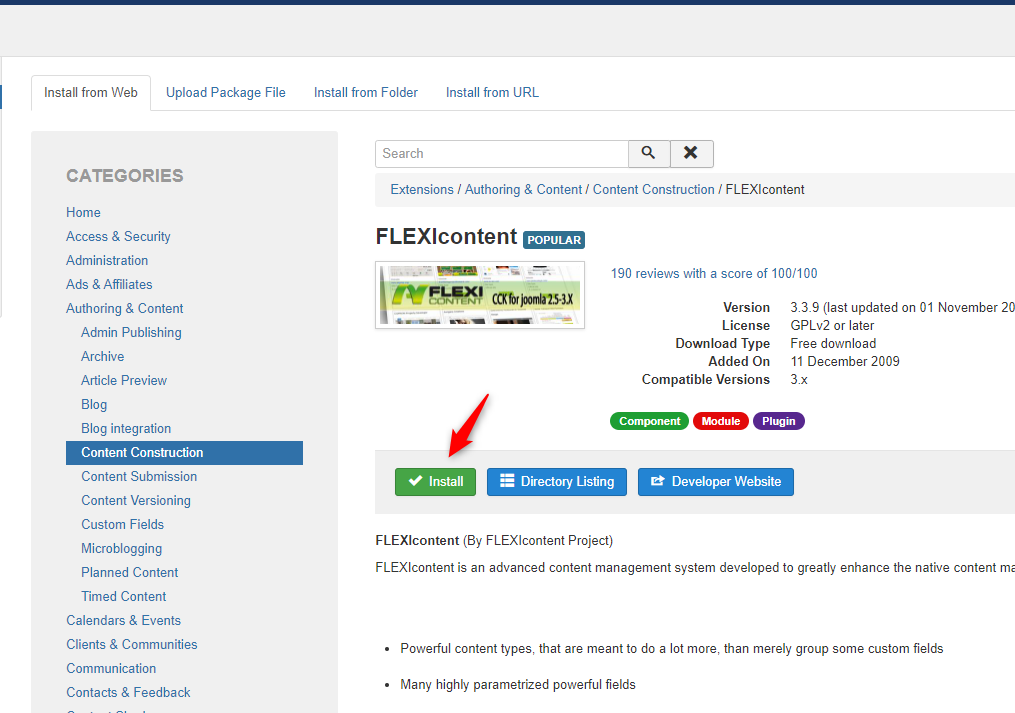
Task: Switch to Upload Package File tab
Action: pyautogui.click(x=225, y=93)
